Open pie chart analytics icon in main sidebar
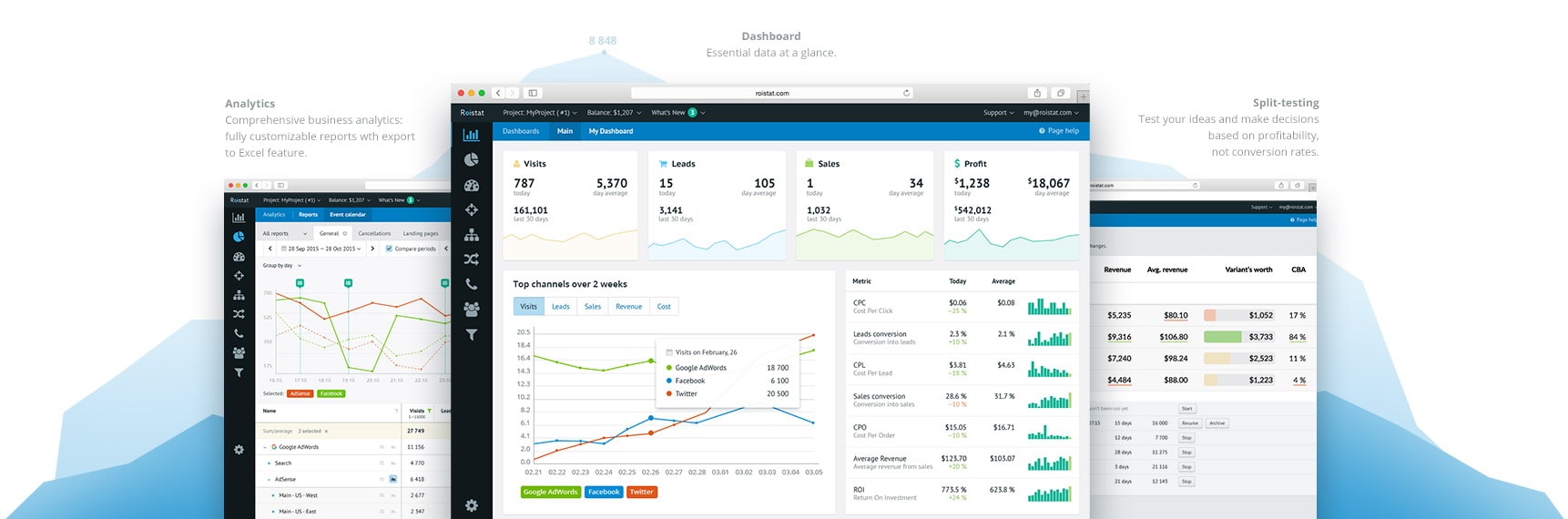 tap(471, 160)
